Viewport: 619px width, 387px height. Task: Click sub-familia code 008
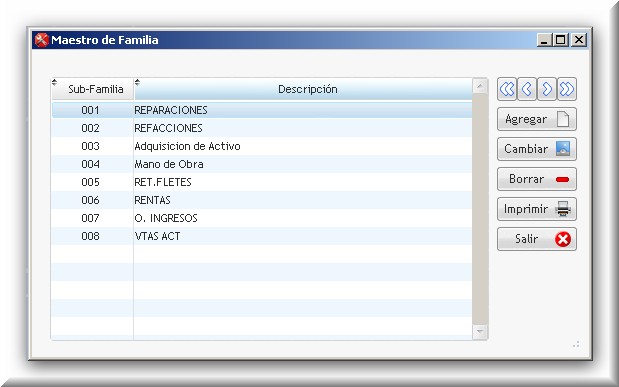90,236
